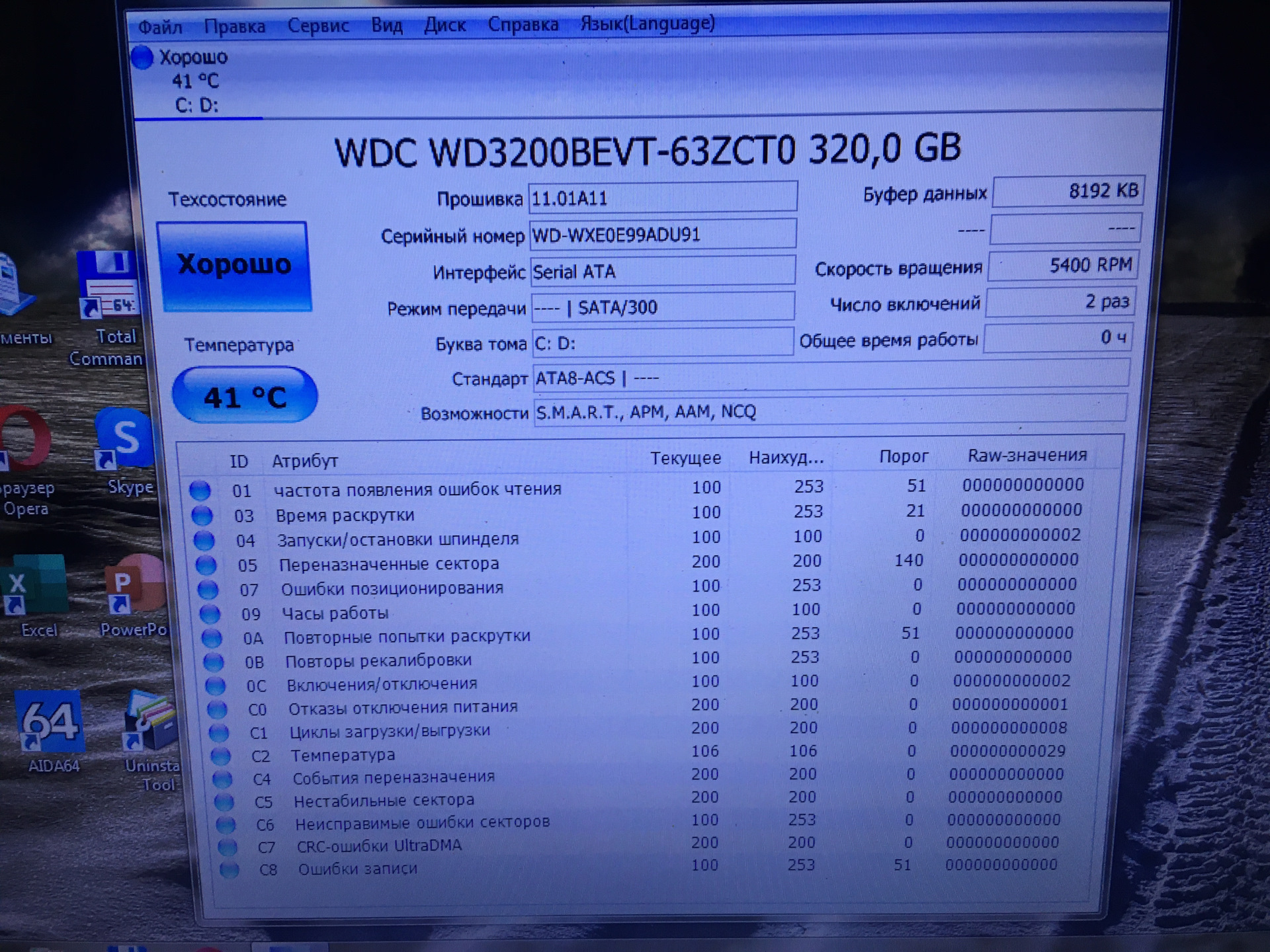Click status circle of attribute 05 Переназначенные сектора
The height and width of the screenshot is (952, 1270).
(x=206, y=565)
